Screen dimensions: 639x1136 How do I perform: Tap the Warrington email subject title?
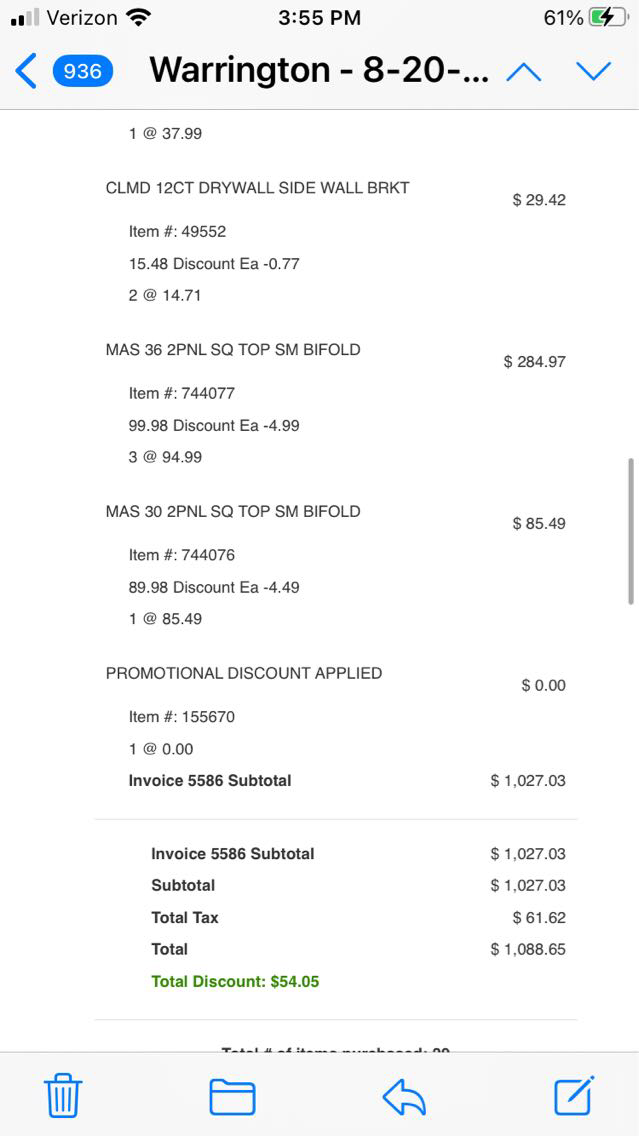pyautogui.click(x=318, y=71)
